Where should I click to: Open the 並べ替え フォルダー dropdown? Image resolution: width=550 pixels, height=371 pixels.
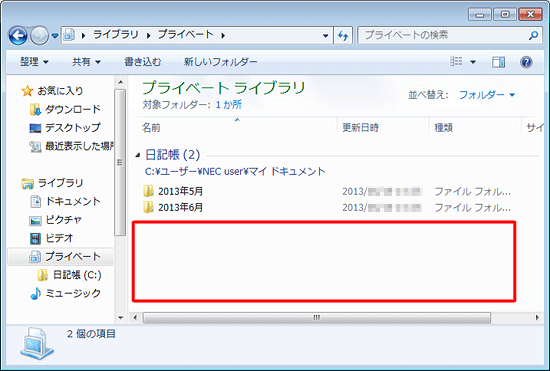tap(487, 95)
